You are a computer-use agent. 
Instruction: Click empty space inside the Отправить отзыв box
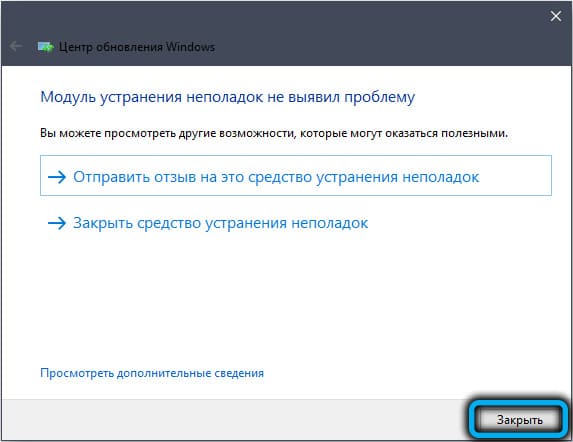pyautogui.click(x=515, y=176)
